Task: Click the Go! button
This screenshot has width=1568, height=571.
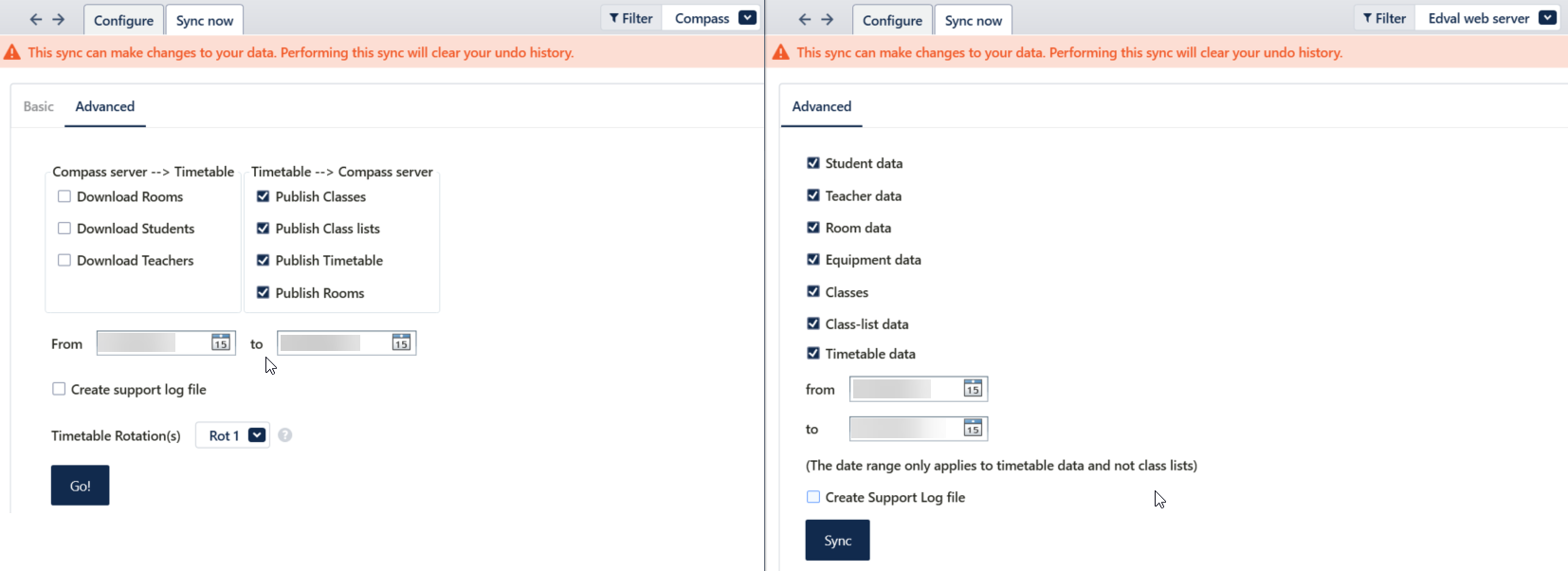Action: pos(81,486)
